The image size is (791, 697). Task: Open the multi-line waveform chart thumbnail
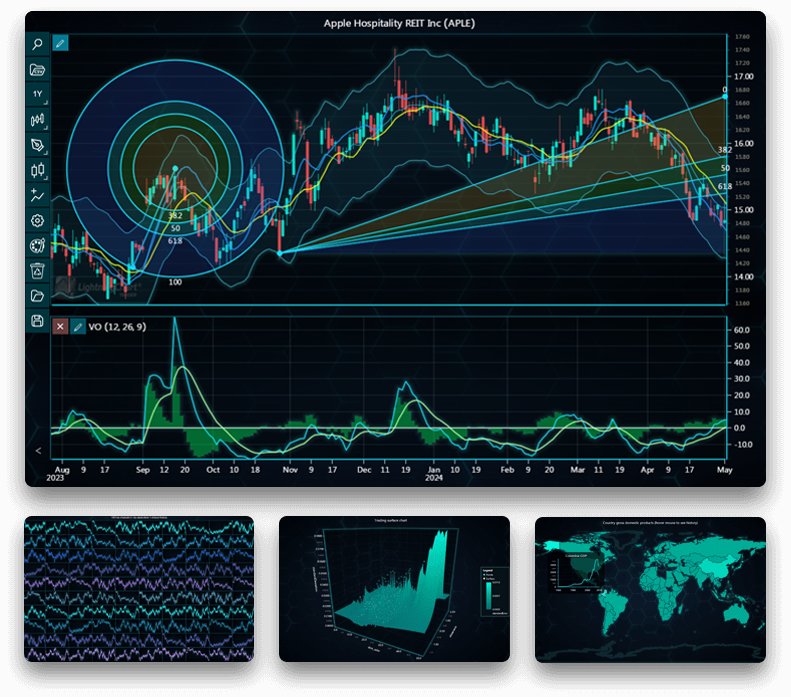138,588
